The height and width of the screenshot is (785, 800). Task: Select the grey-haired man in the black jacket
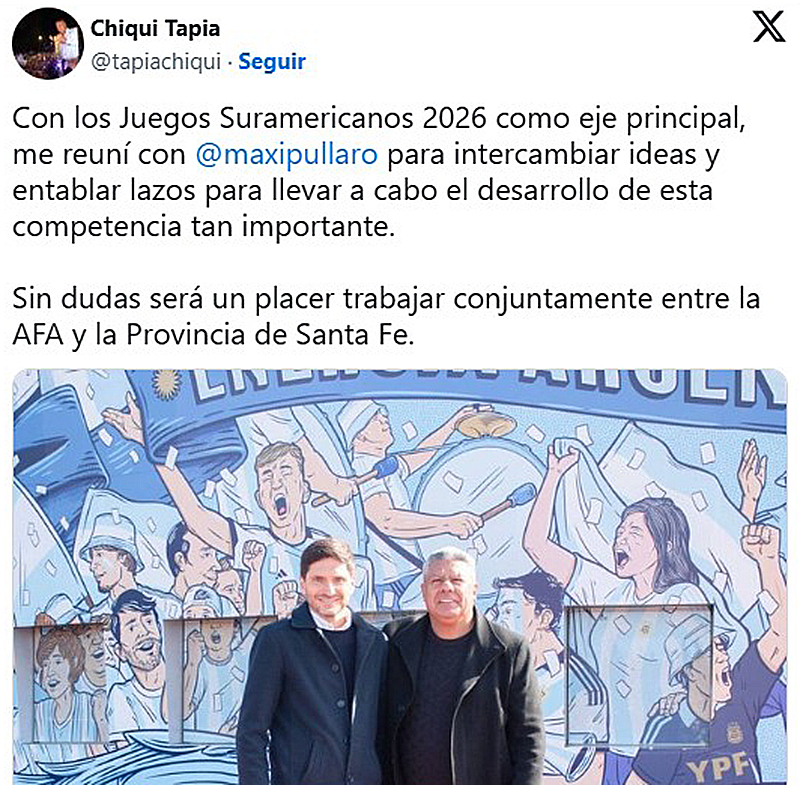461,668
